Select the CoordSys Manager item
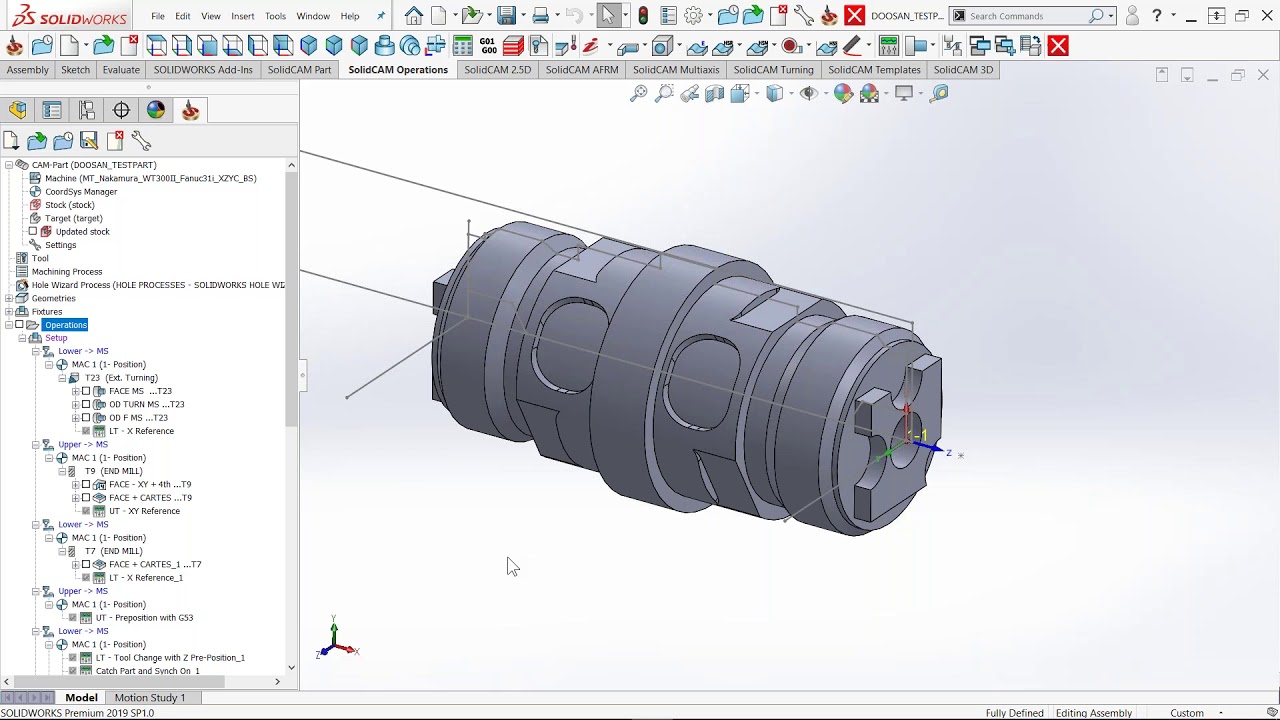1280x720 pixels. [x=81, y=192]
